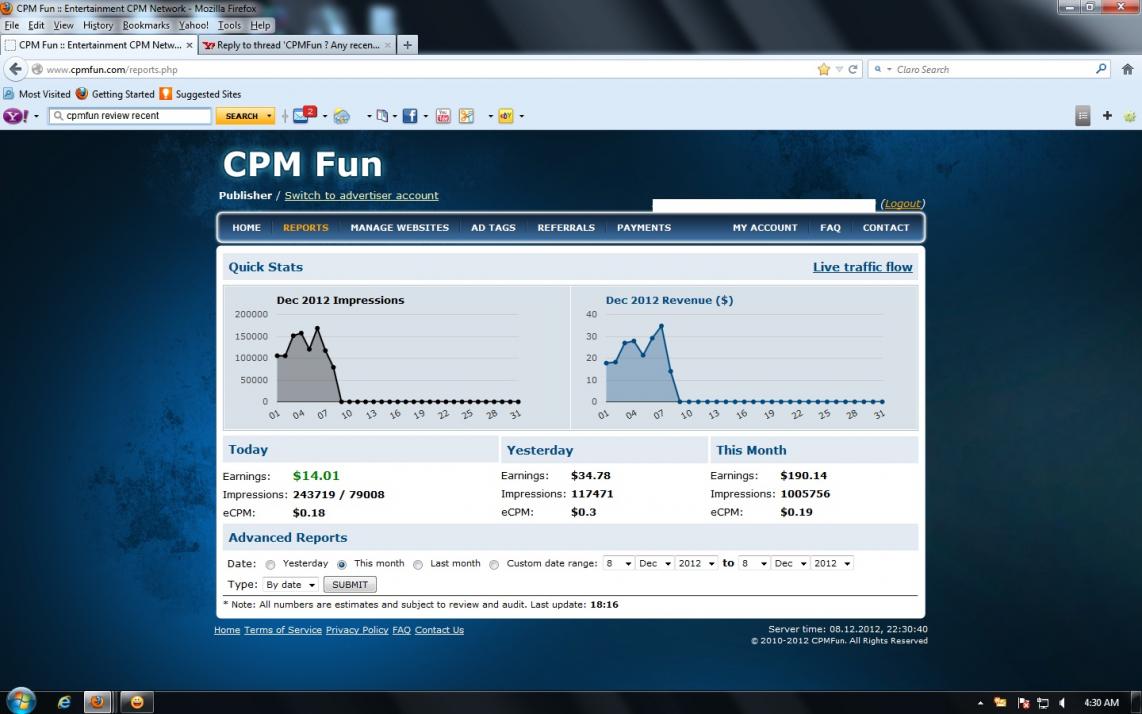
Task: Open REFERRALS in the site navigation
Action: pyautogui.click(x=566, y=227)
